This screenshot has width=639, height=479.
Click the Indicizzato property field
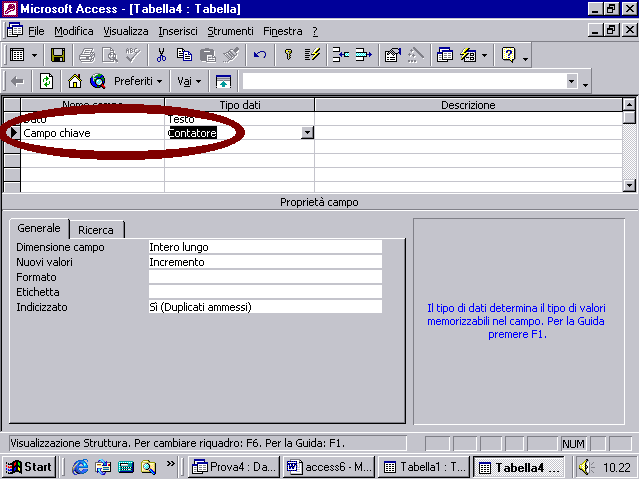[265, 307]
